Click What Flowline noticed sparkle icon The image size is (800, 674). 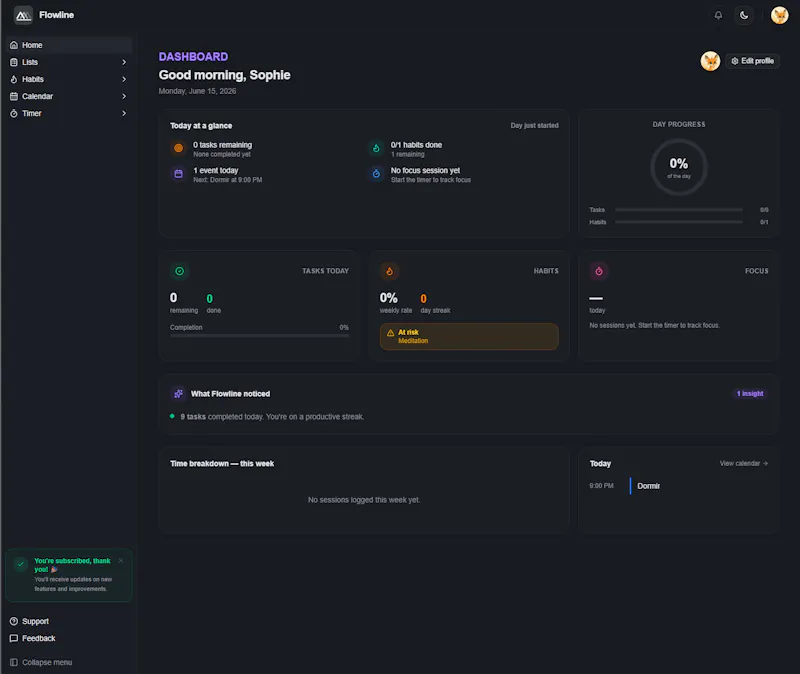point(178,394)
